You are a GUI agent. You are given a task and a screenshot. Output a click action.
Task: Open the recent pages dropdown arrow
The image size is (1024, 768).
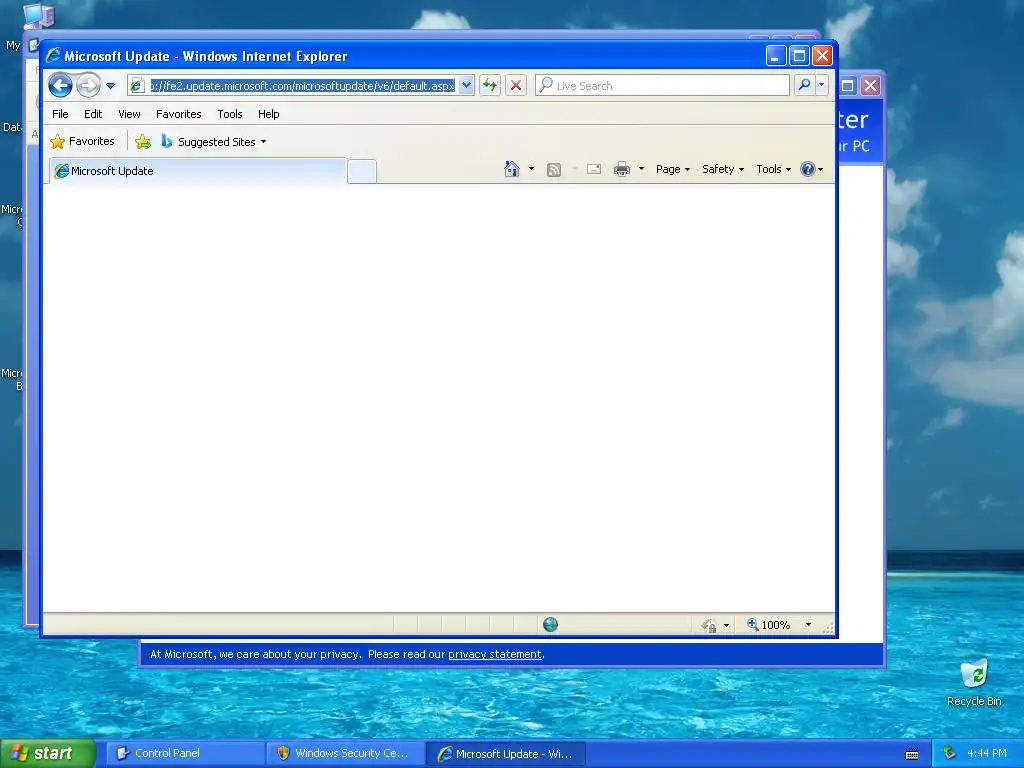click(110, 86)
